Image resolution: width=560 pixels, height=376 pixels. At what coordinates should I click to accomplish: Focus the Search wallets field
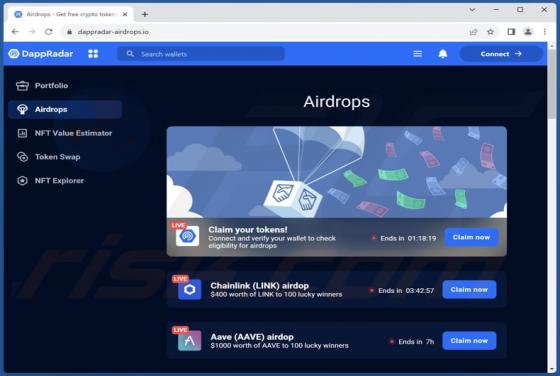coord(201,54)
